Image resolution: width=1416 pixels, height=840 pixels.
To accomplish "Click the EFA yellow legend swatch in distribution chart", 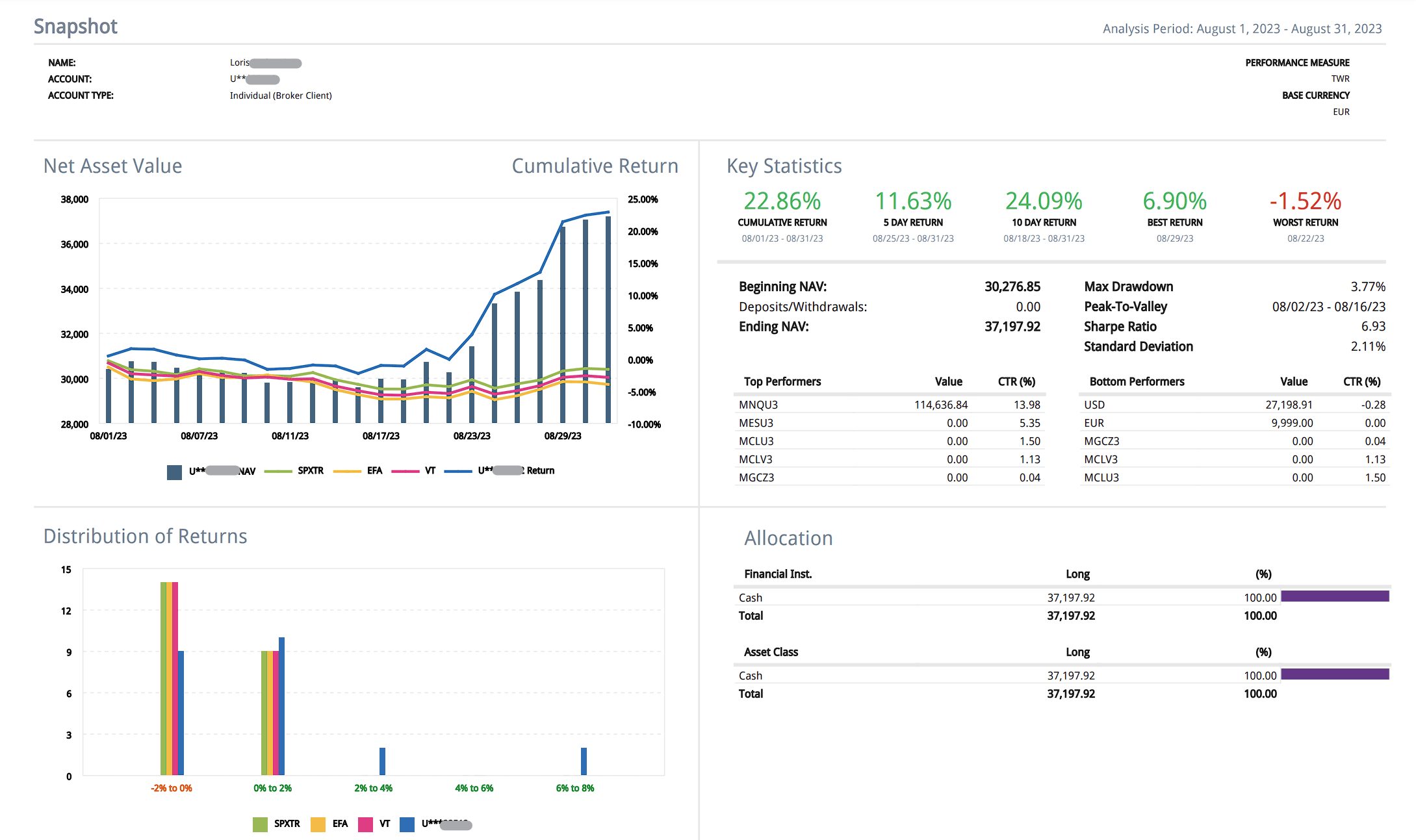I will 318,824.
